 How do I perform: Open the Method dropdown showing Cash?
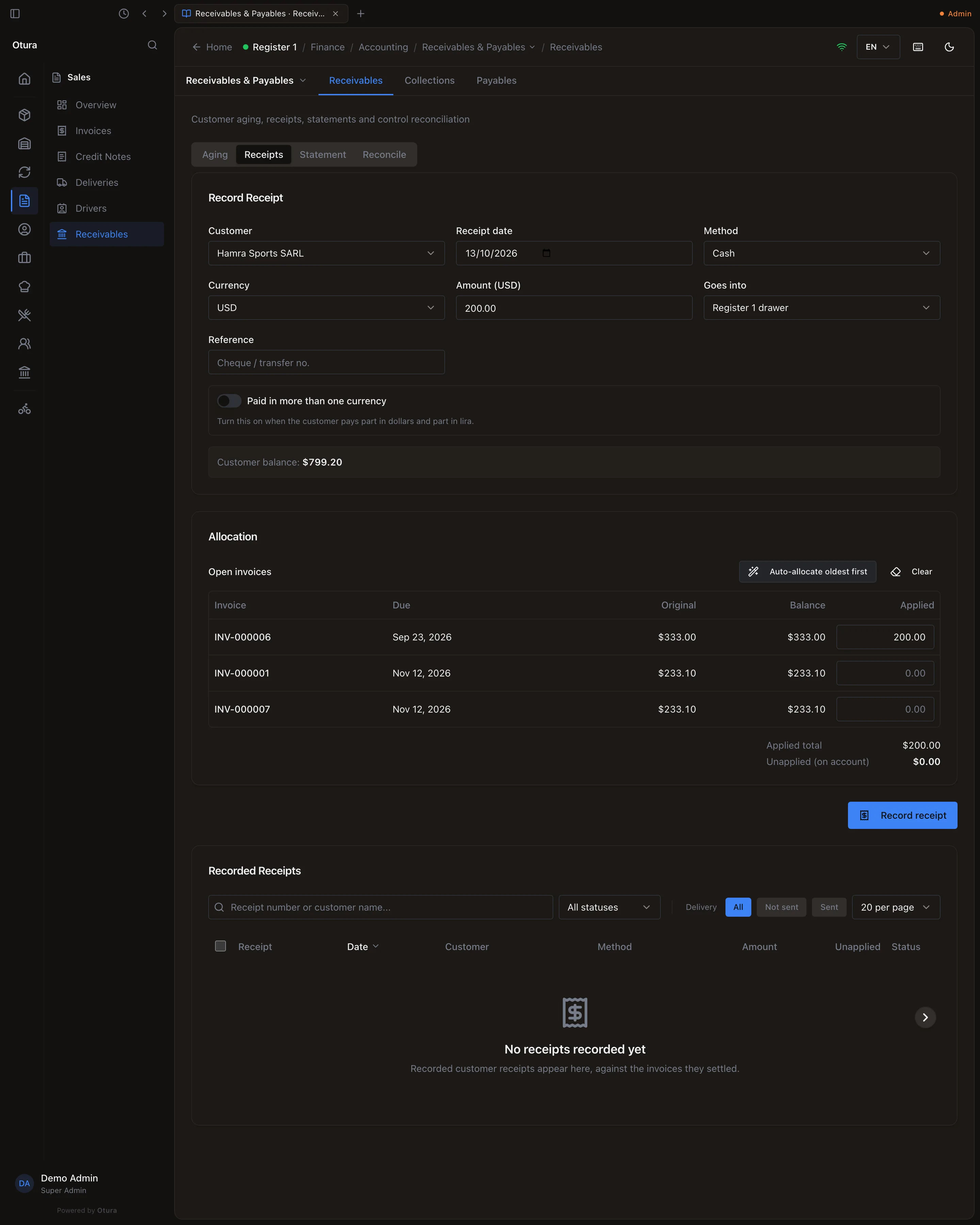click(821, 254)
